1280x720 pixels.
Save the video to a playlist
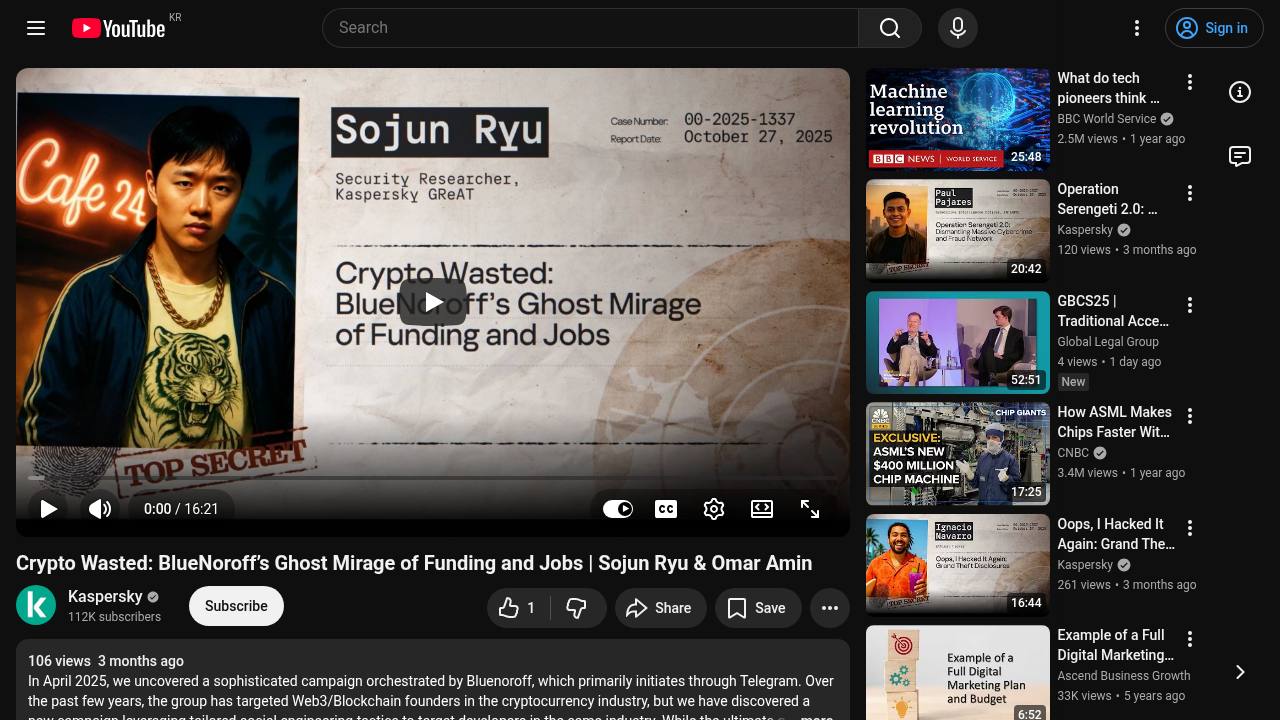click(x=758, y=608)
